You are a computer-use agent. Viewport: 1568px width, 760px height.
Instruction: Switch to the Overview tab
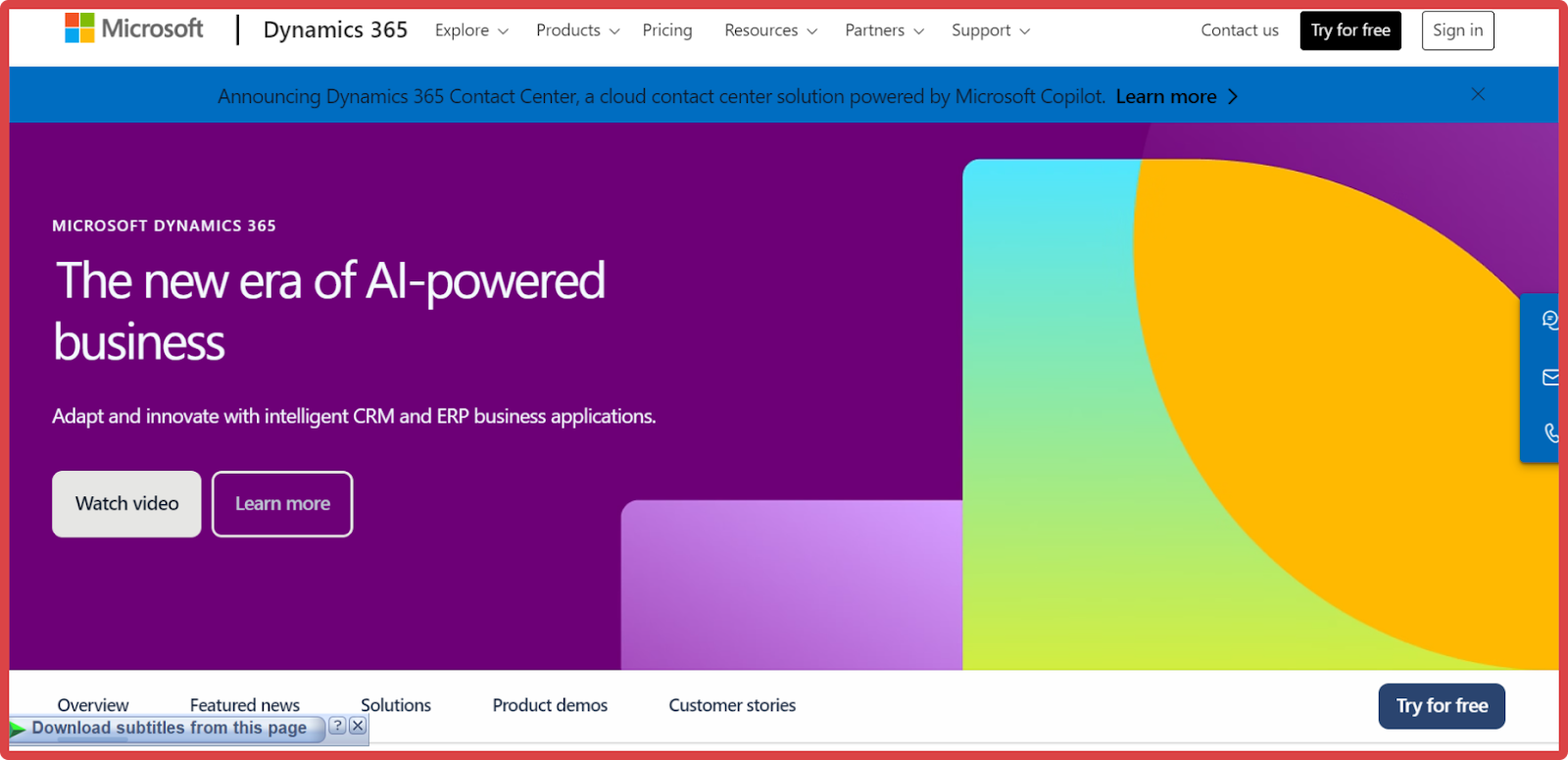pos(93,705)
